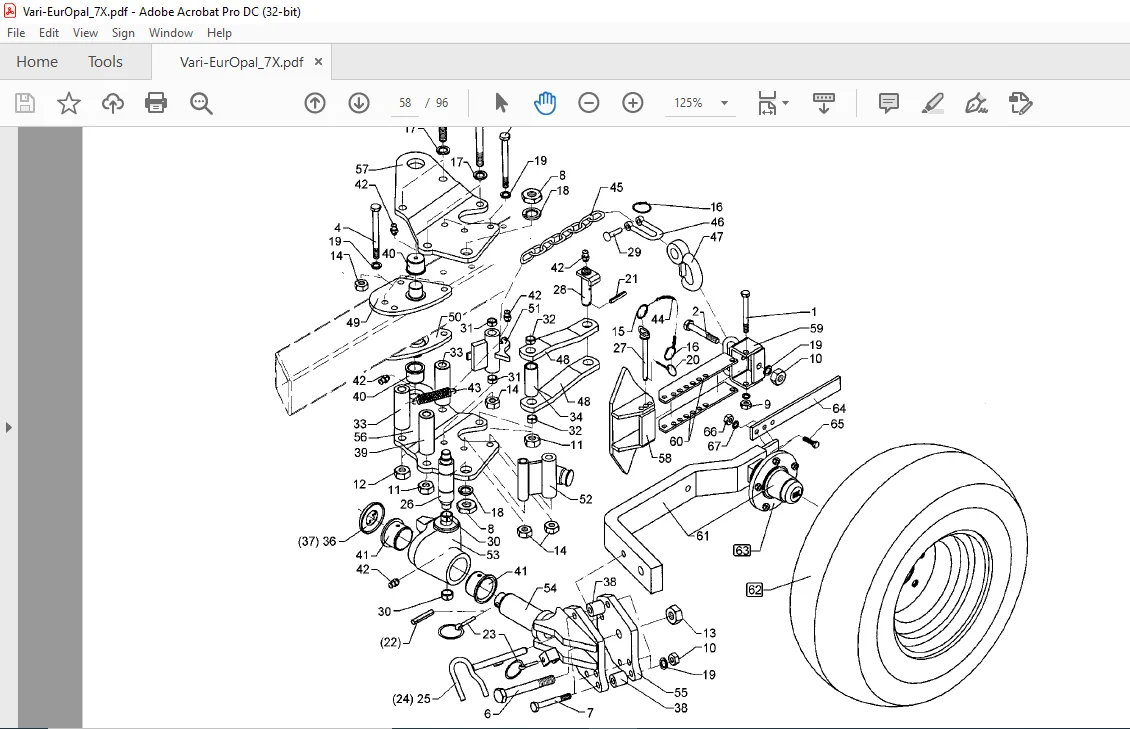
Task: Click part label (24) 25
Action: pos(411,699)
